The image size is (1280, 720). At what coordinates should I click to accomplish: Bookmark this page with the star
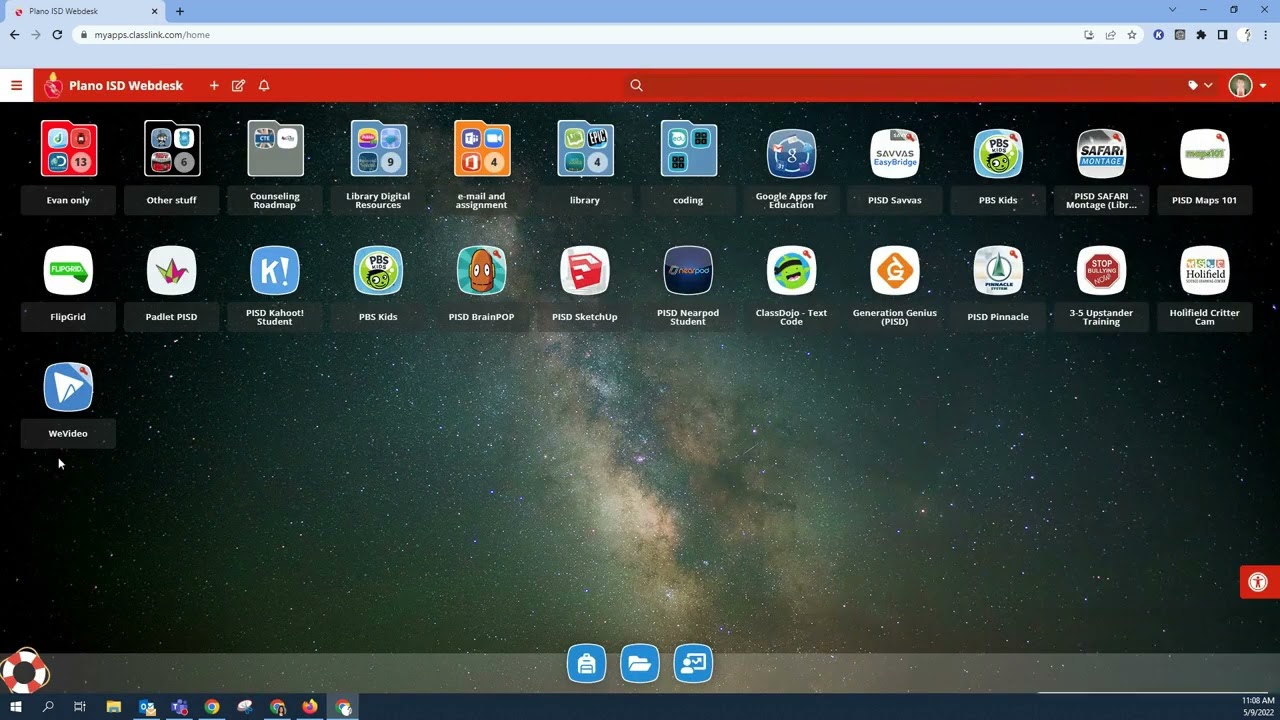[x=1132, y=35]
